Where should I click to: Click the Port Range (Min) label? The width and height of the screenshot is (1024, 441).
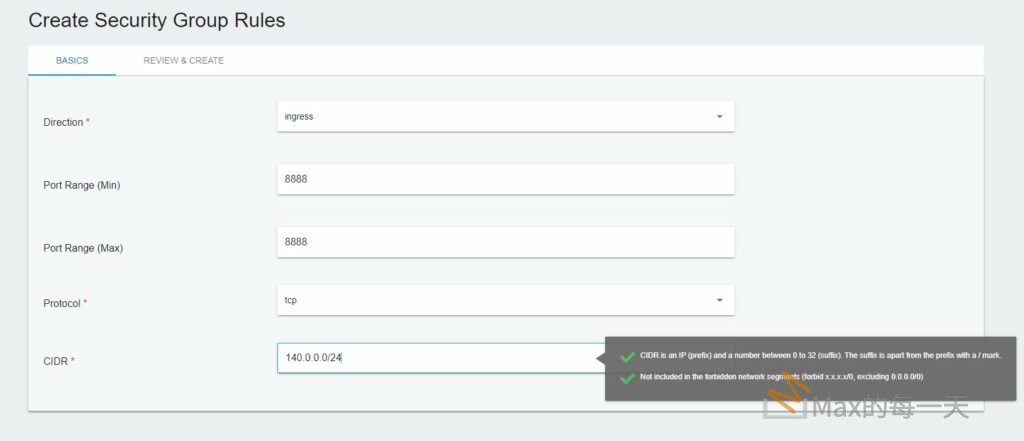(82, 185)
